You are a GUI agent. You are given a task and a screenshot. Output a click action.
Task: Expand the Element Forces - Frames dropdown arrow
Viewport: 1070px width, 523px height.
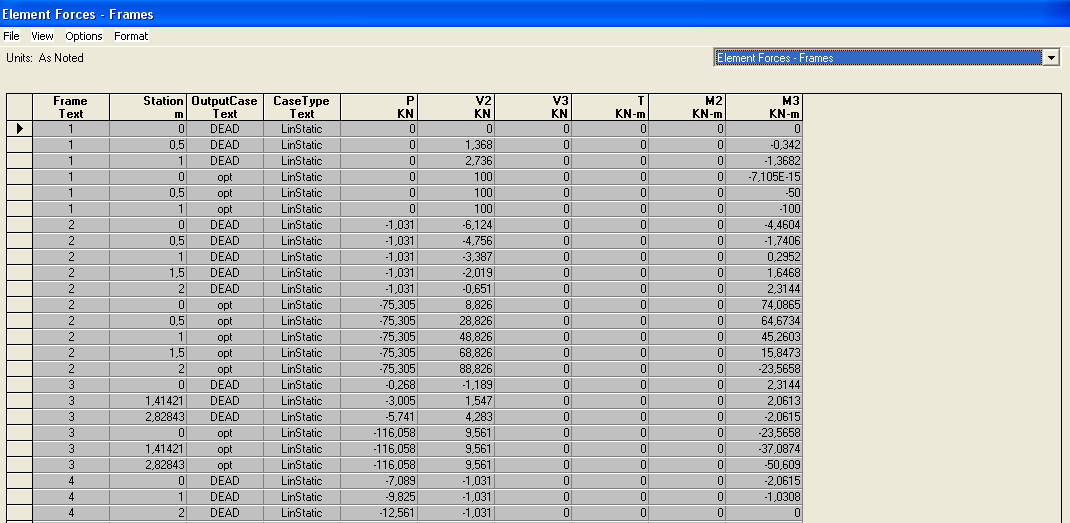(x=1052, y=58)
